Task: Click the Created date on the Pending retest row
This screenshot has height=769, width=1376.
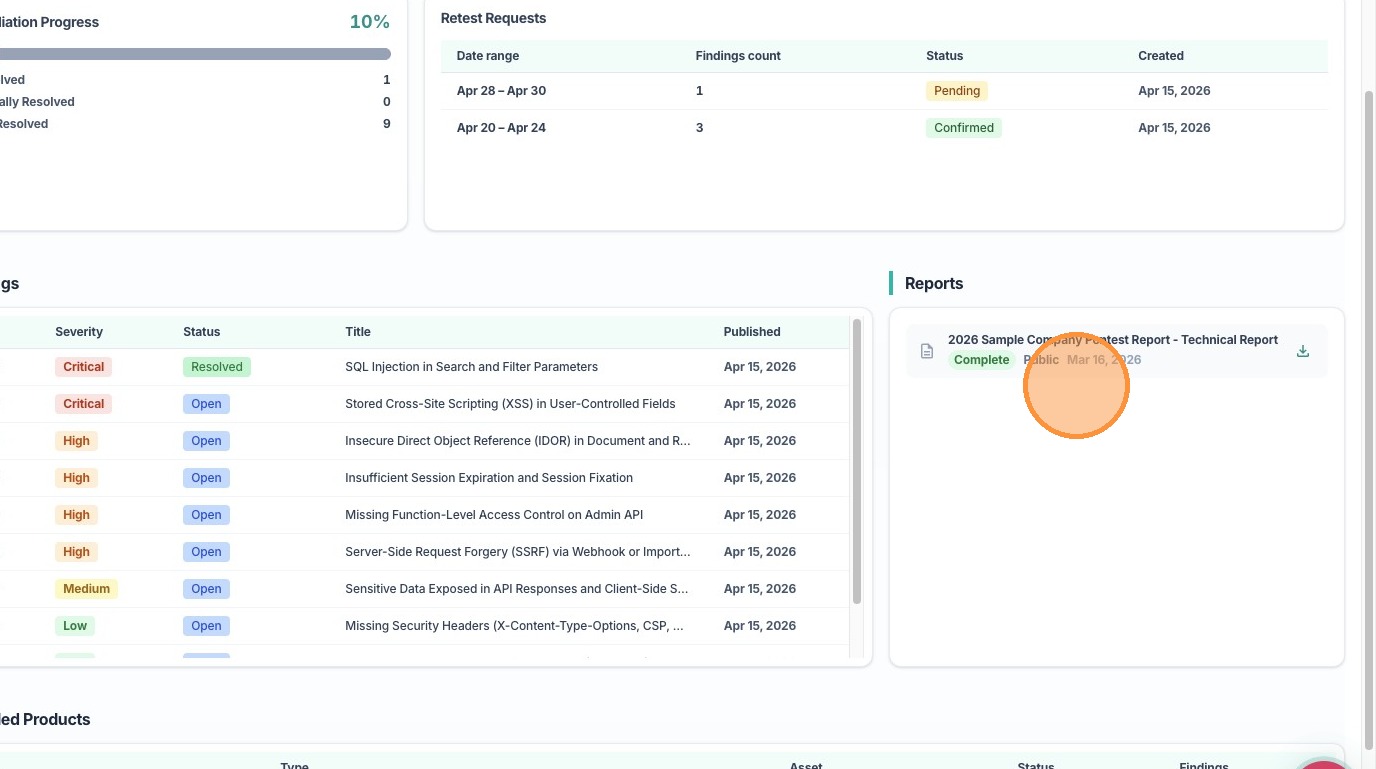Action: point(1174,91)
